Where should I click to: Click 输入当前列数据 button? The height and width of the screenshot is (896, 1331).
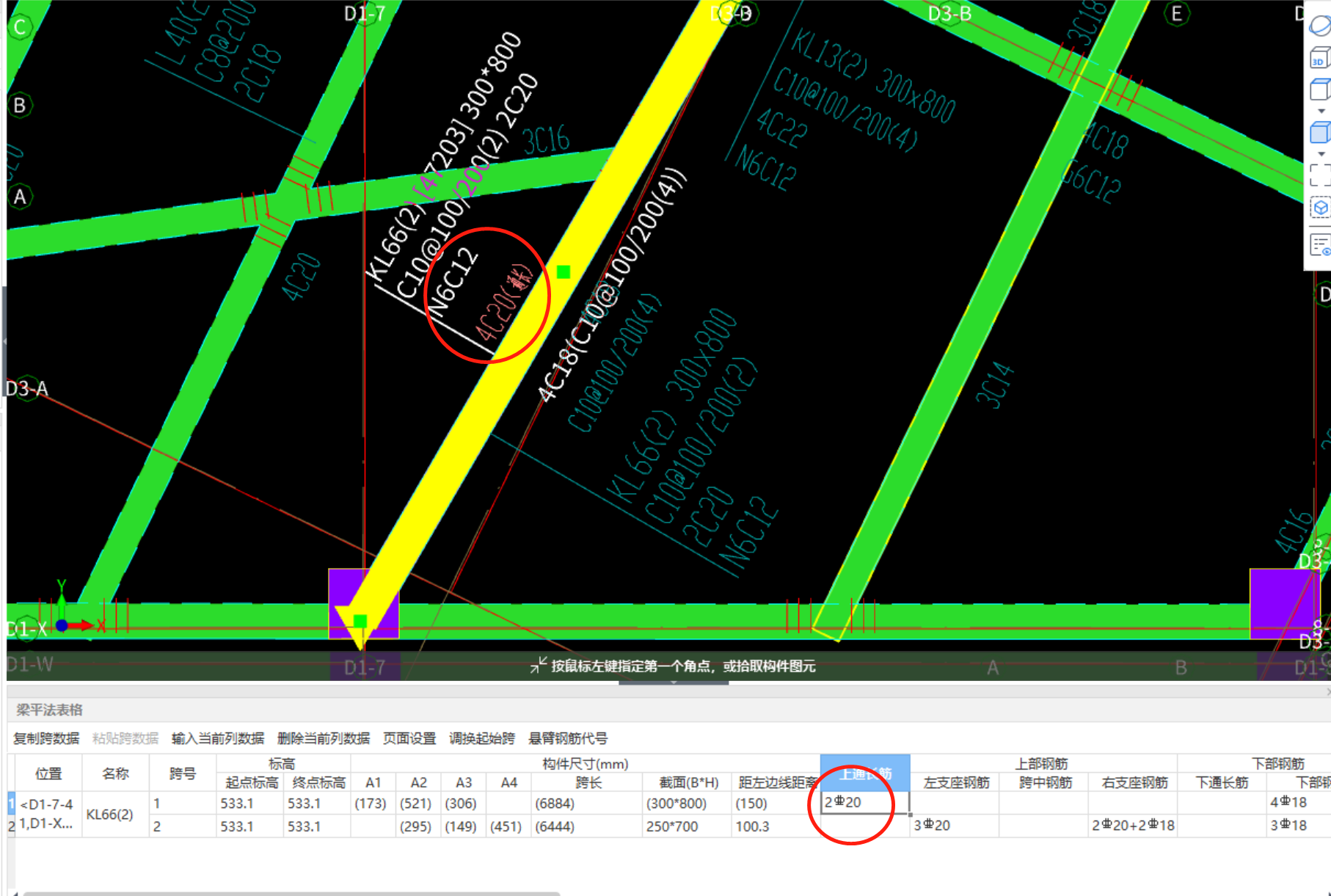[x=217, y=738]
